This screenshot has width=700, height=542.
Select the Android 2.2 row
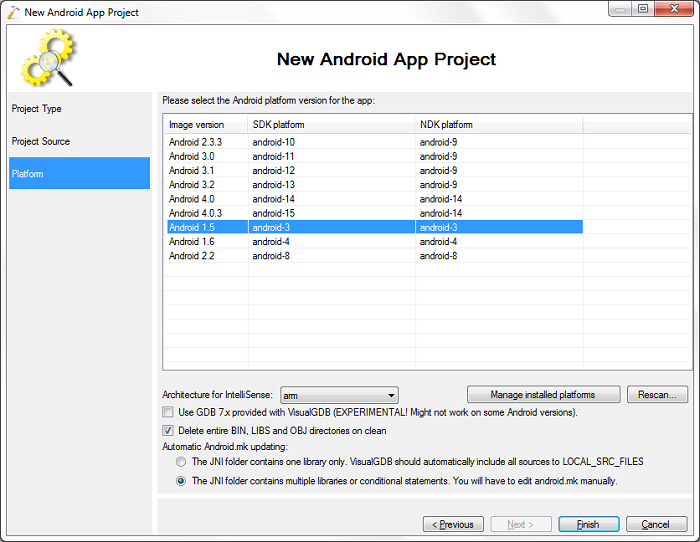click(x=375, y=256)
